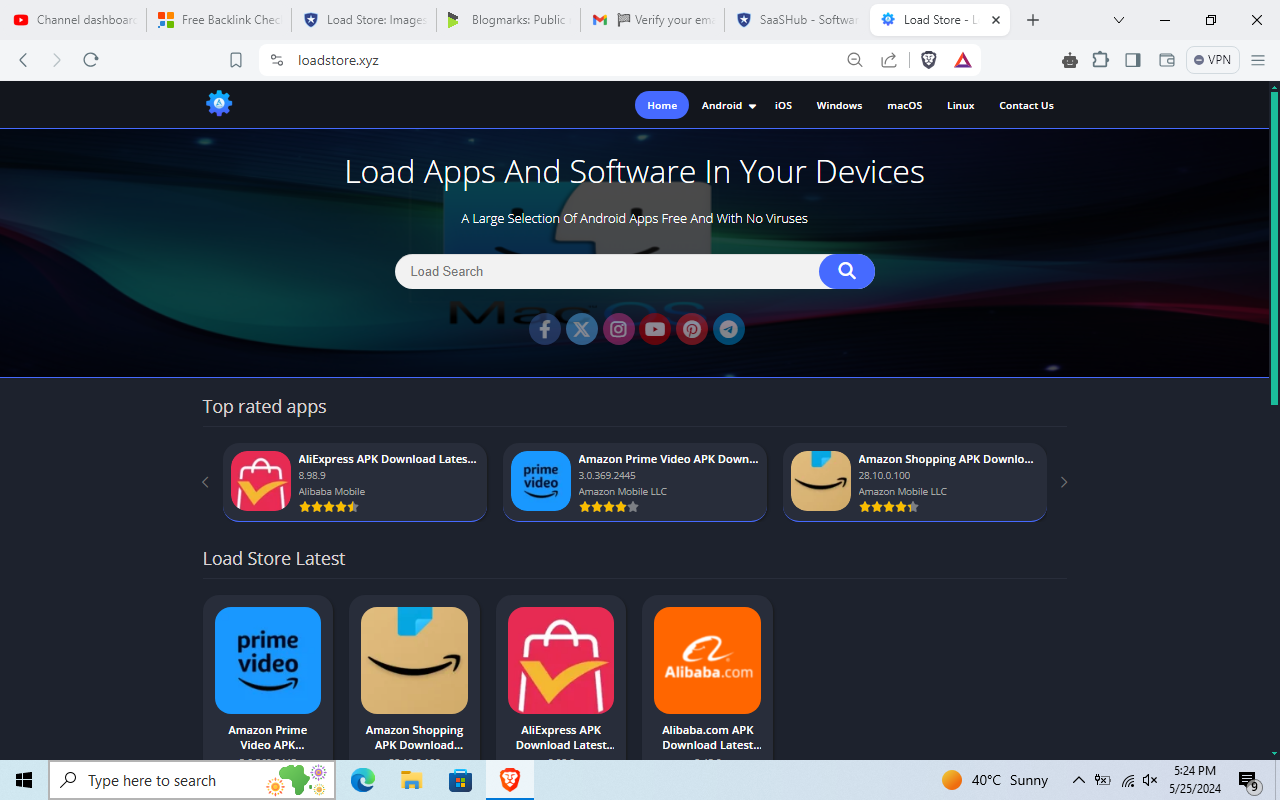Reload the page with the refresh icon
Image resolution: width=1280 pixels, height=800 pixels.
pos(91,60)
